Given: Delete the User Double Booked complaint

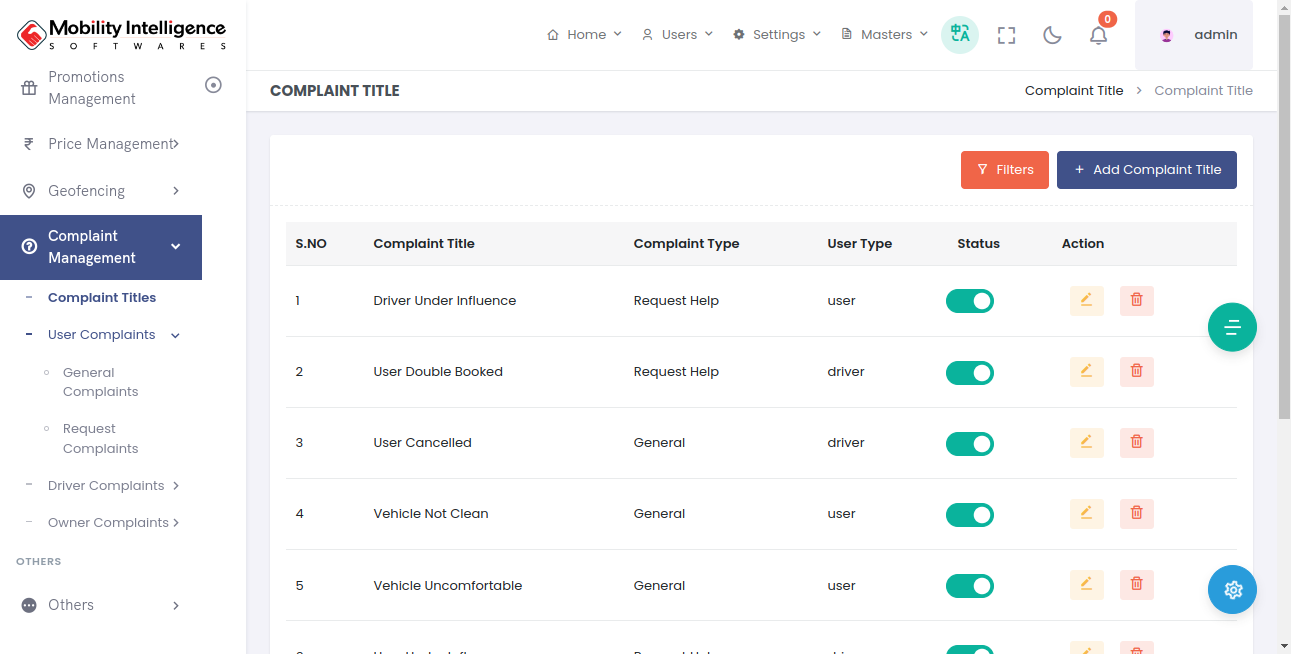Looking at the screenshot, I should pyautogui.click(x=1136, y=372).
